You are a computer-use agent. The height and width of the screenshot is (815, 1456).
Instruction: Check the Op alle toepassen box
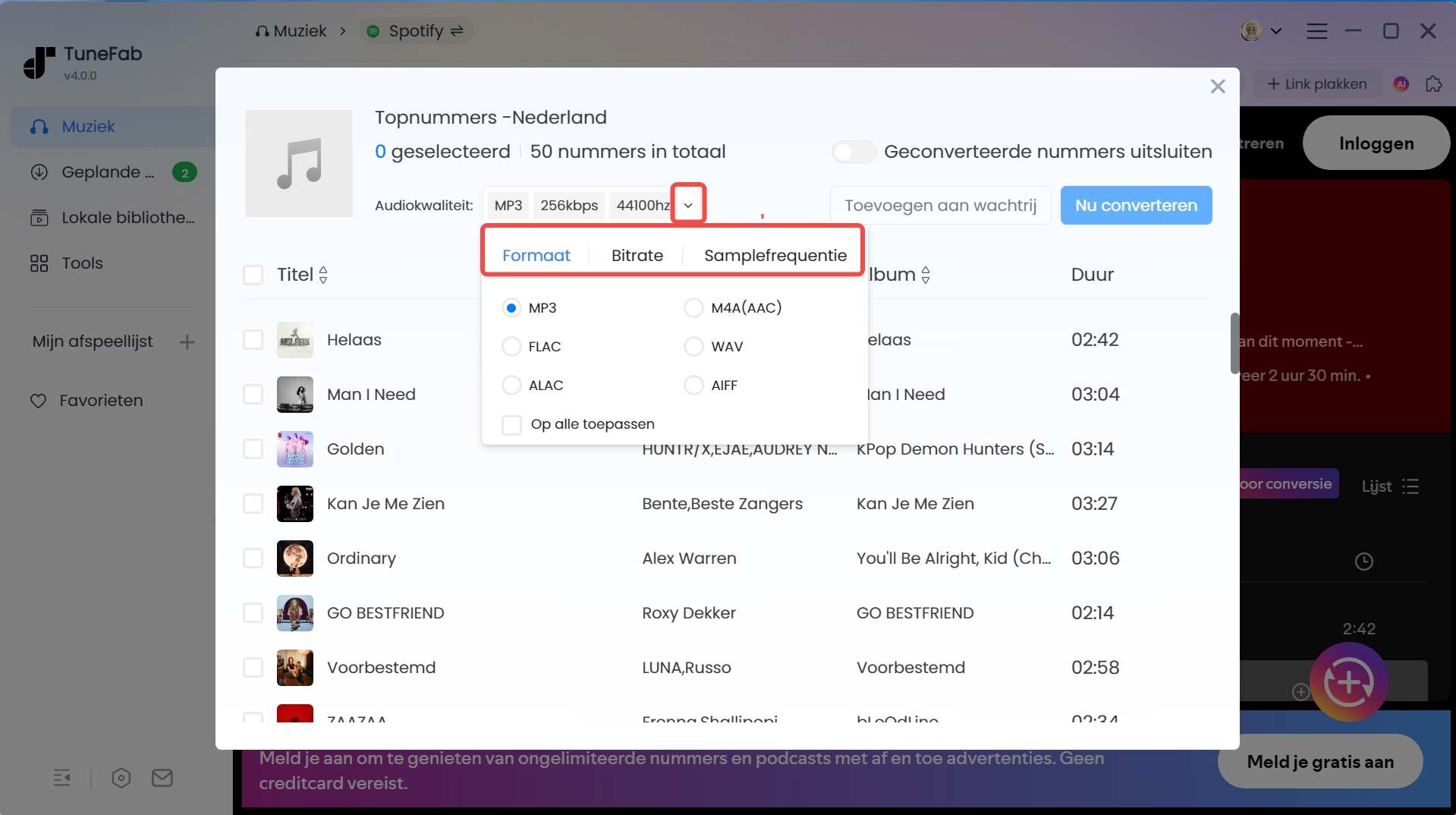512,424
